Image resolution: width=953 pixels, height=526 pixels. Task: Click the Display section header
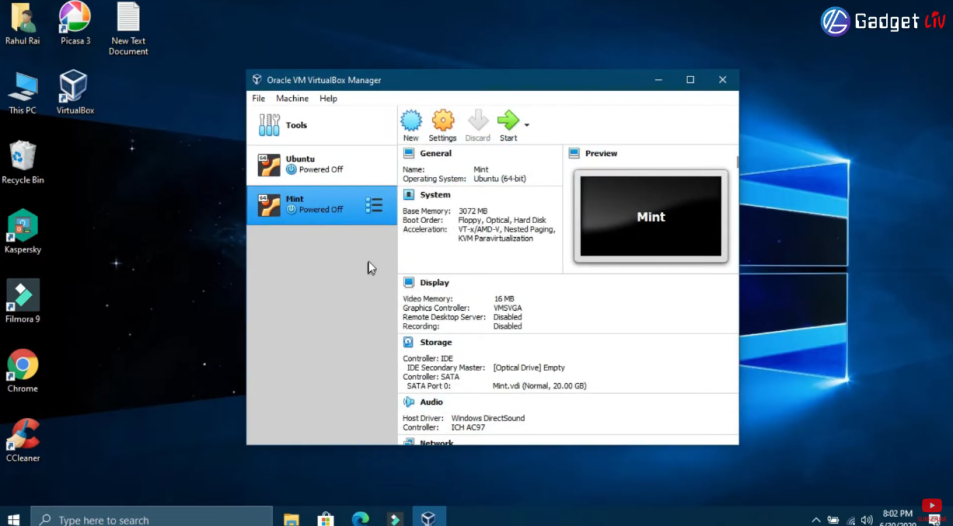tap(435, 283)
